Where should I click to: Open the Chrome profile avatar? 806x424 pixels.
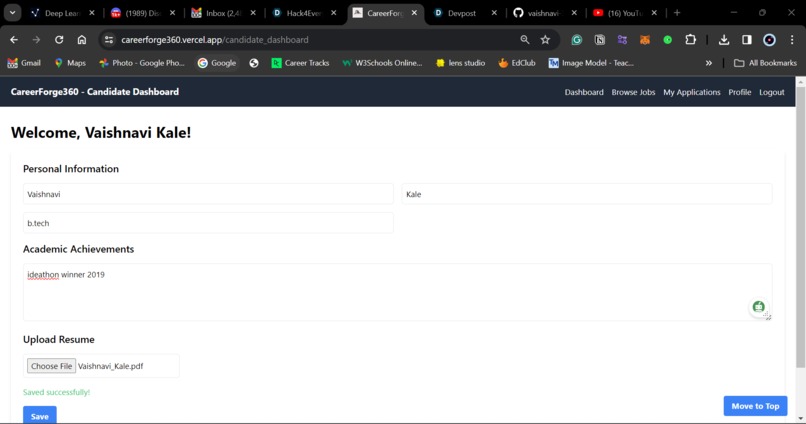coord(769,40)
